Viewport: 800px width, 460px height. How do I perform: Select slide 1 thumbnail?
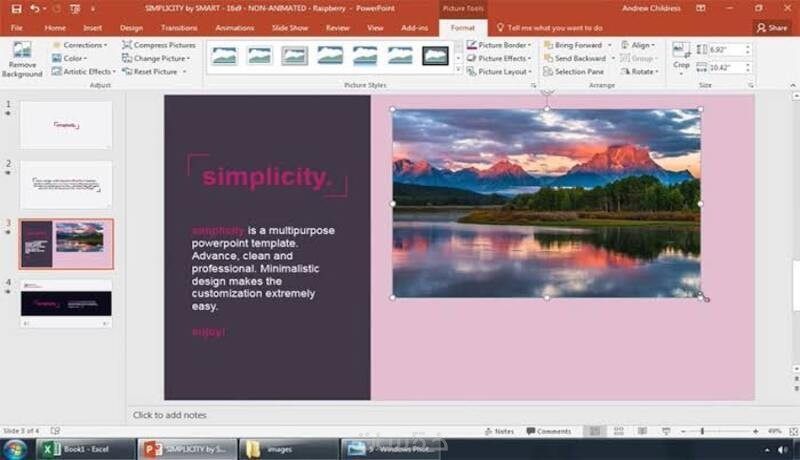coord(66,125)
